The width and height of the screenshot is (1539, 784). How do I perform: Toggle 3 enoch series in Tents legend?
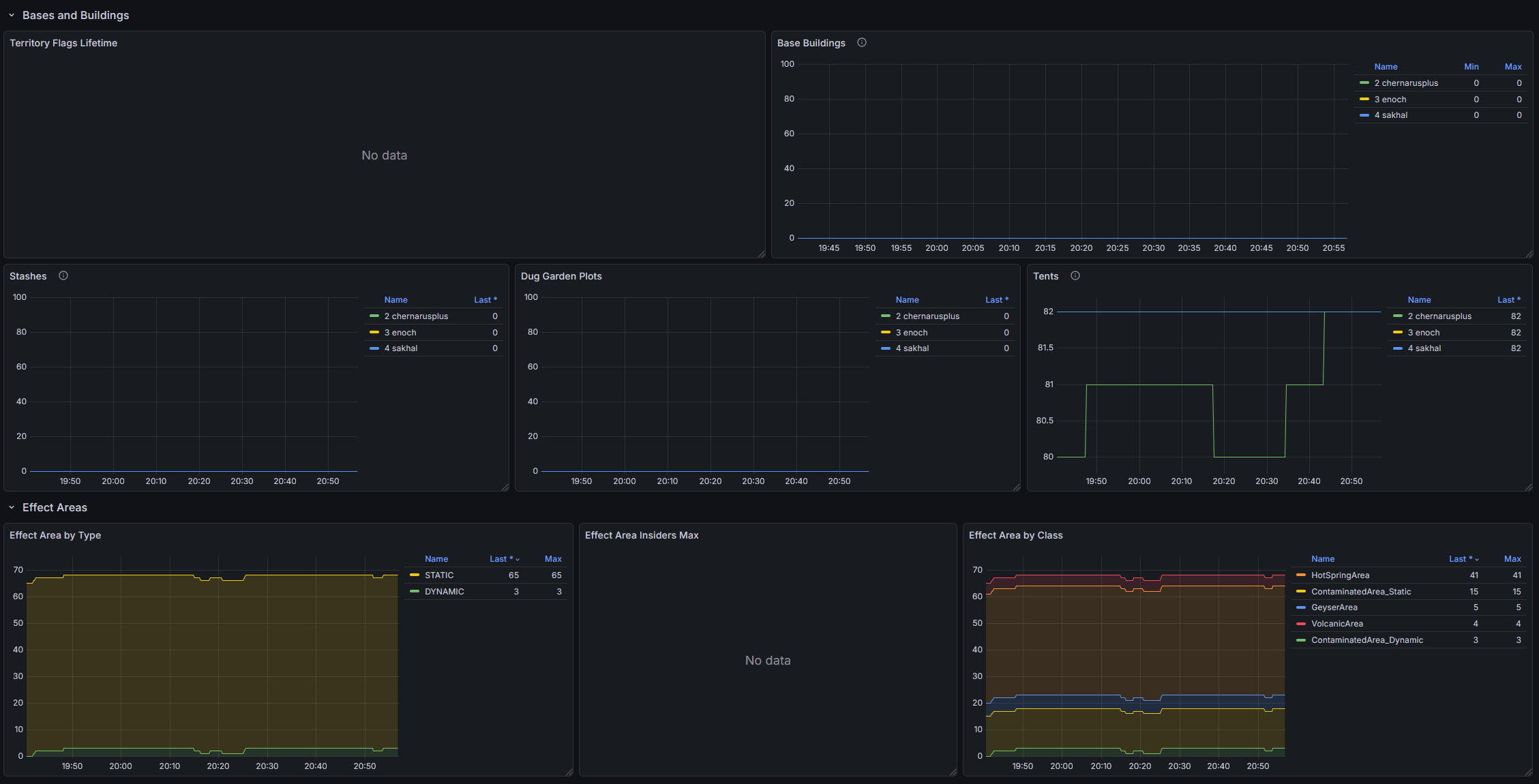[1424, 333]
